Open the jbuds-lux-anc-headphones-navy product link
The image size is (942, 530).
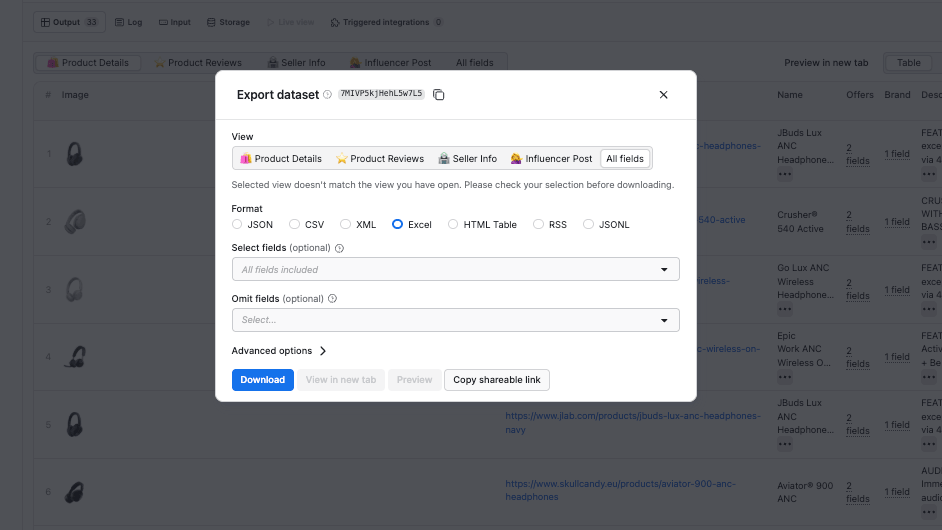tap(633, 422)
